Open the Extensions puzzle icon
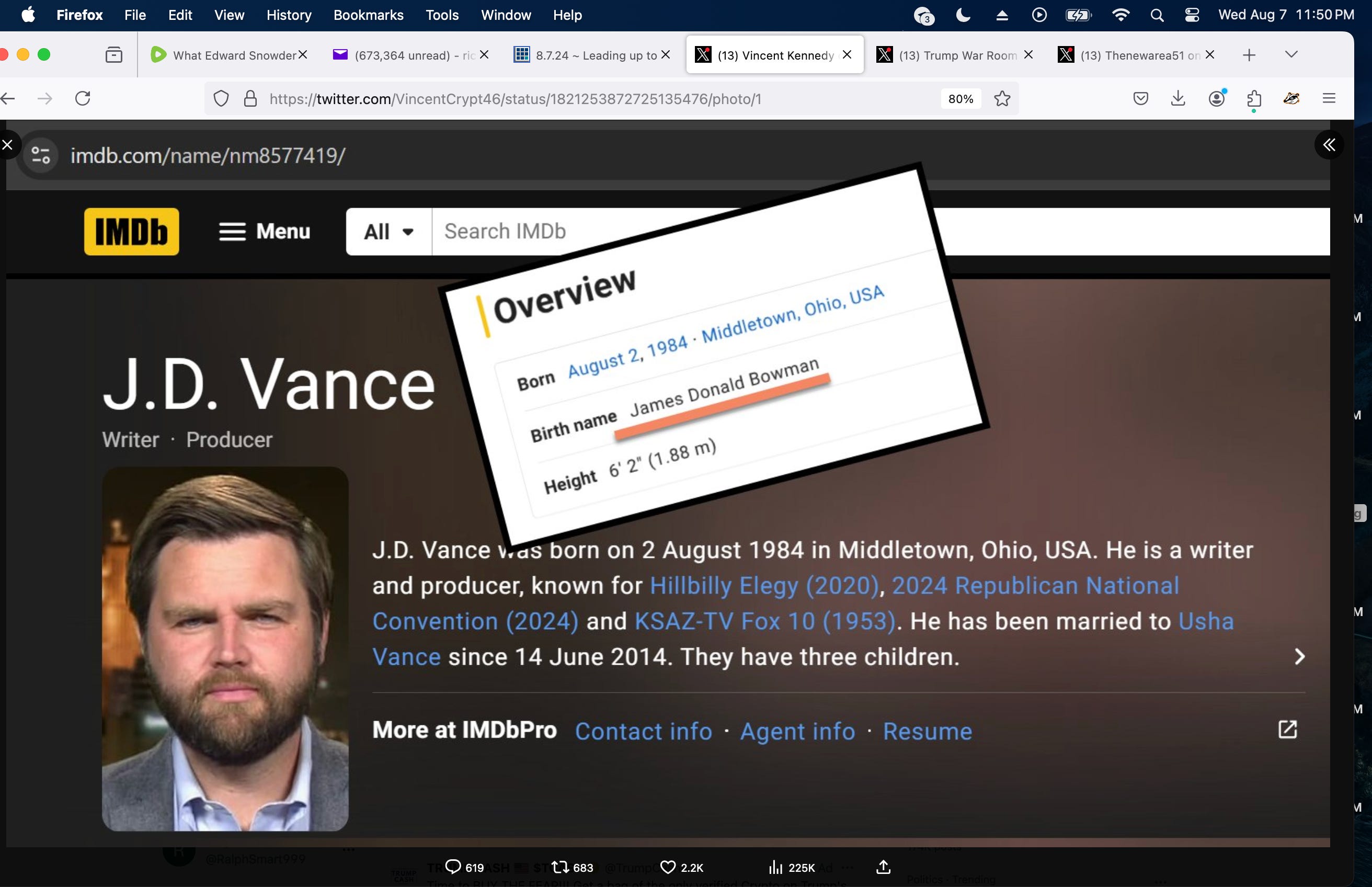 pyautogui.click(x=1254, y=99)
